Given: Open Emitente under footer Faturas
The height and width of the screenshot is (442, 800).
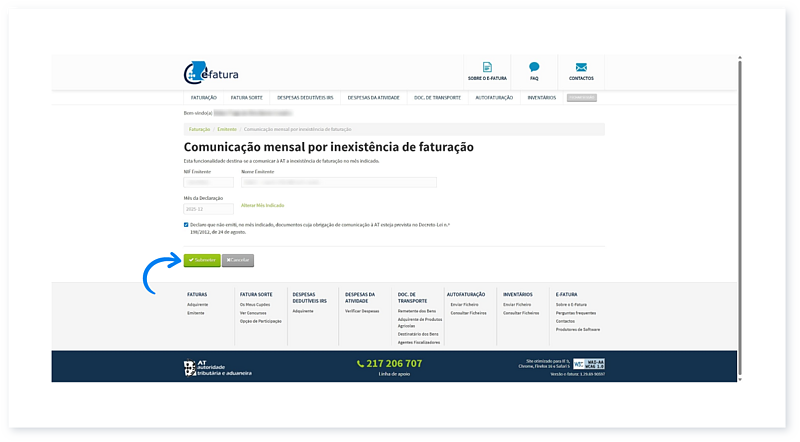Looking at the screenshot, I should [196, 313].
